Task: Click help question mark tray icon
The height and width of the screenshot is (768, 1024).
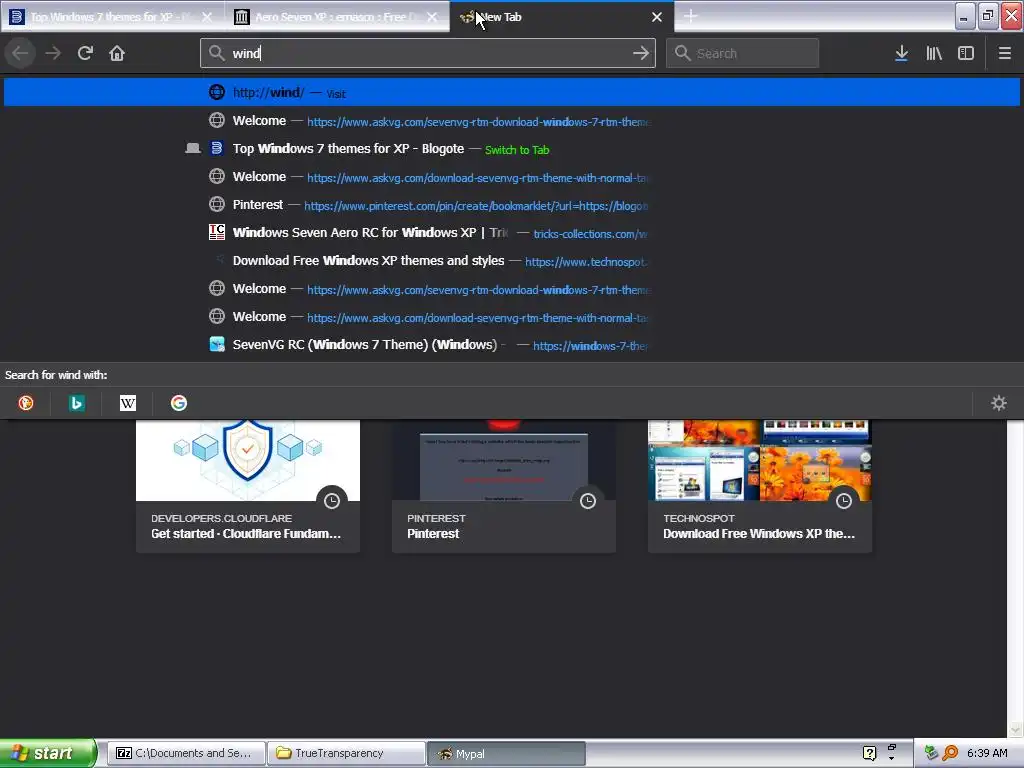Action: click(869, 753)
